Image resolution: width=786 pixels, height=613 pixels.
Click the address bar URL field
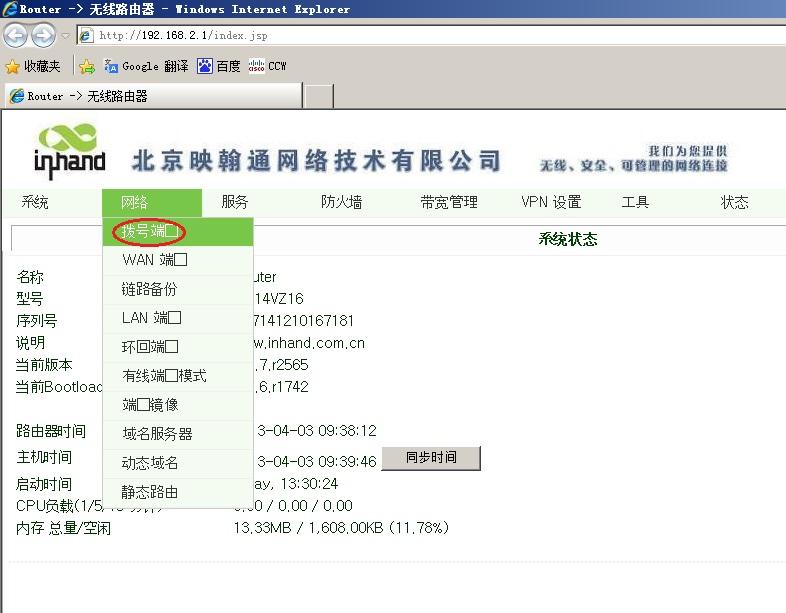400,35
